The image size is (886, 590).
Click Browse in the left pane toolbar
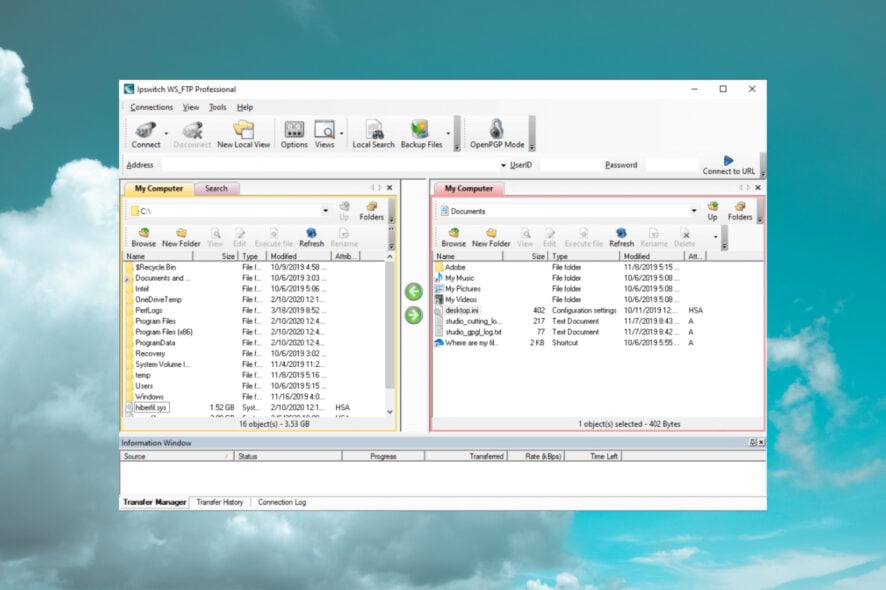(144, 237)
